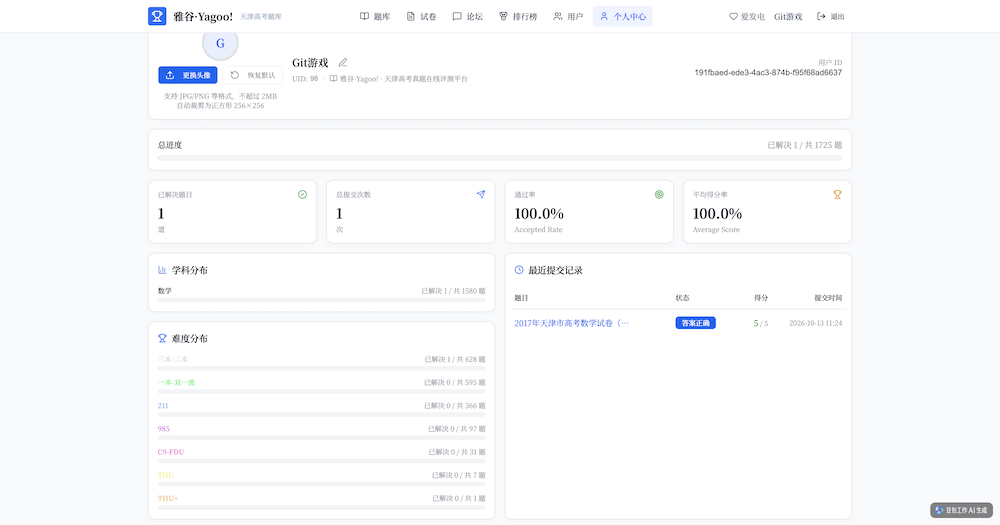Click the person icon next to 个人中心

point(604,17)
